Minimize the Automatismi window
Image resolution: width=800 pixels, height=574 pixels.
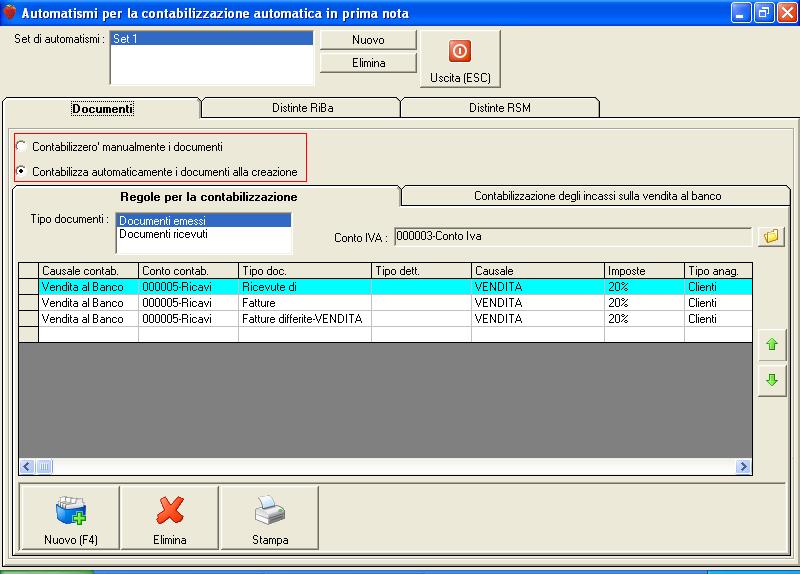740,12
